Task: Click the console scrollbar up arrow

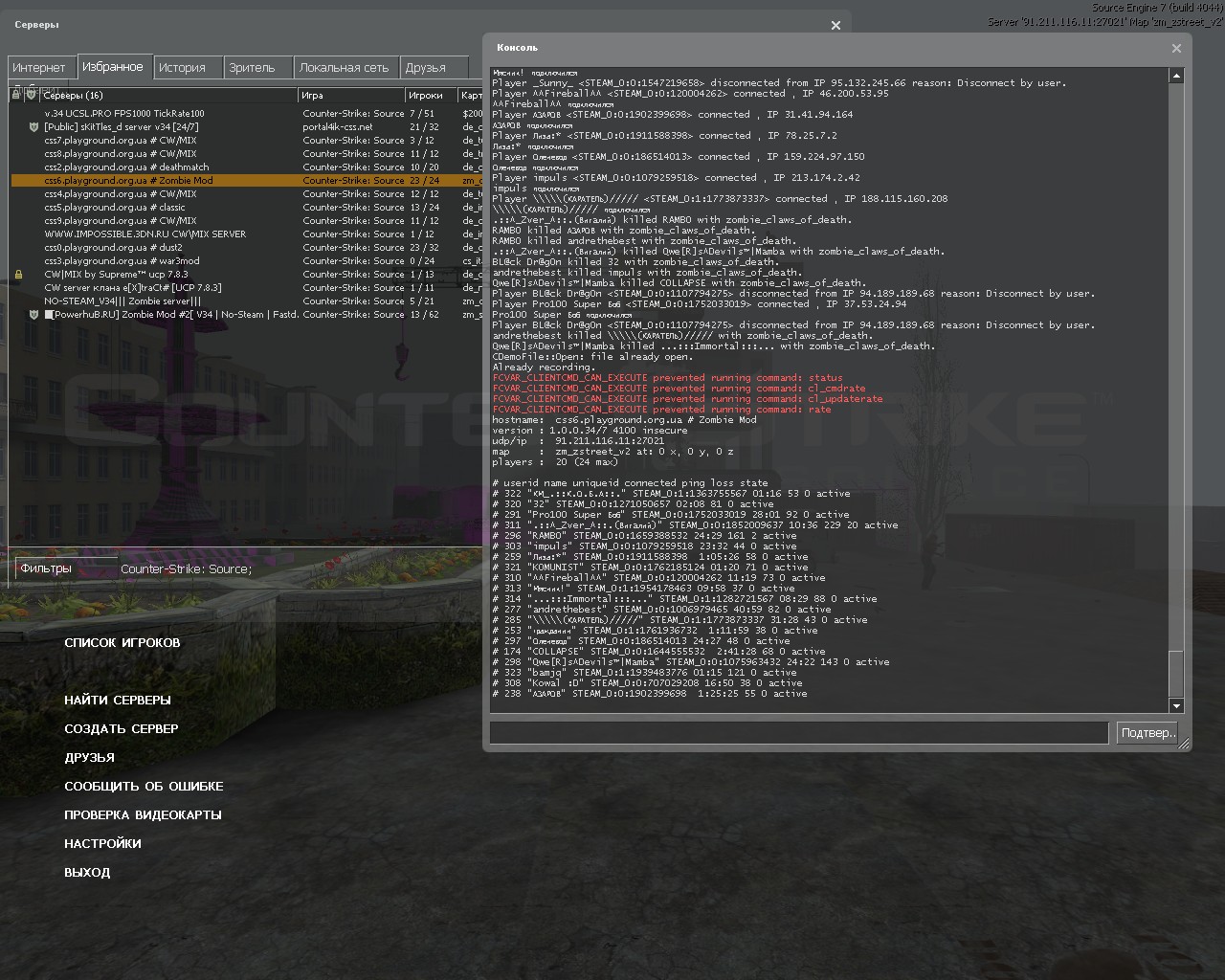Action: [1176, 75]
